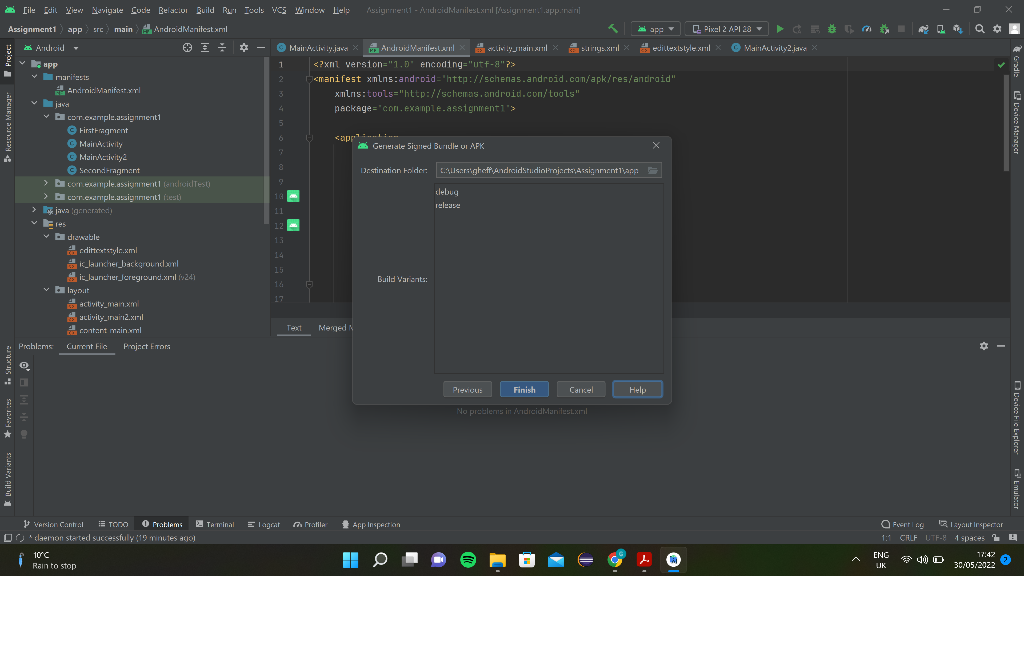Collapse all in project panel
Screen dimensions: 1024x645
pyautogui.click(x=222, y=48)
